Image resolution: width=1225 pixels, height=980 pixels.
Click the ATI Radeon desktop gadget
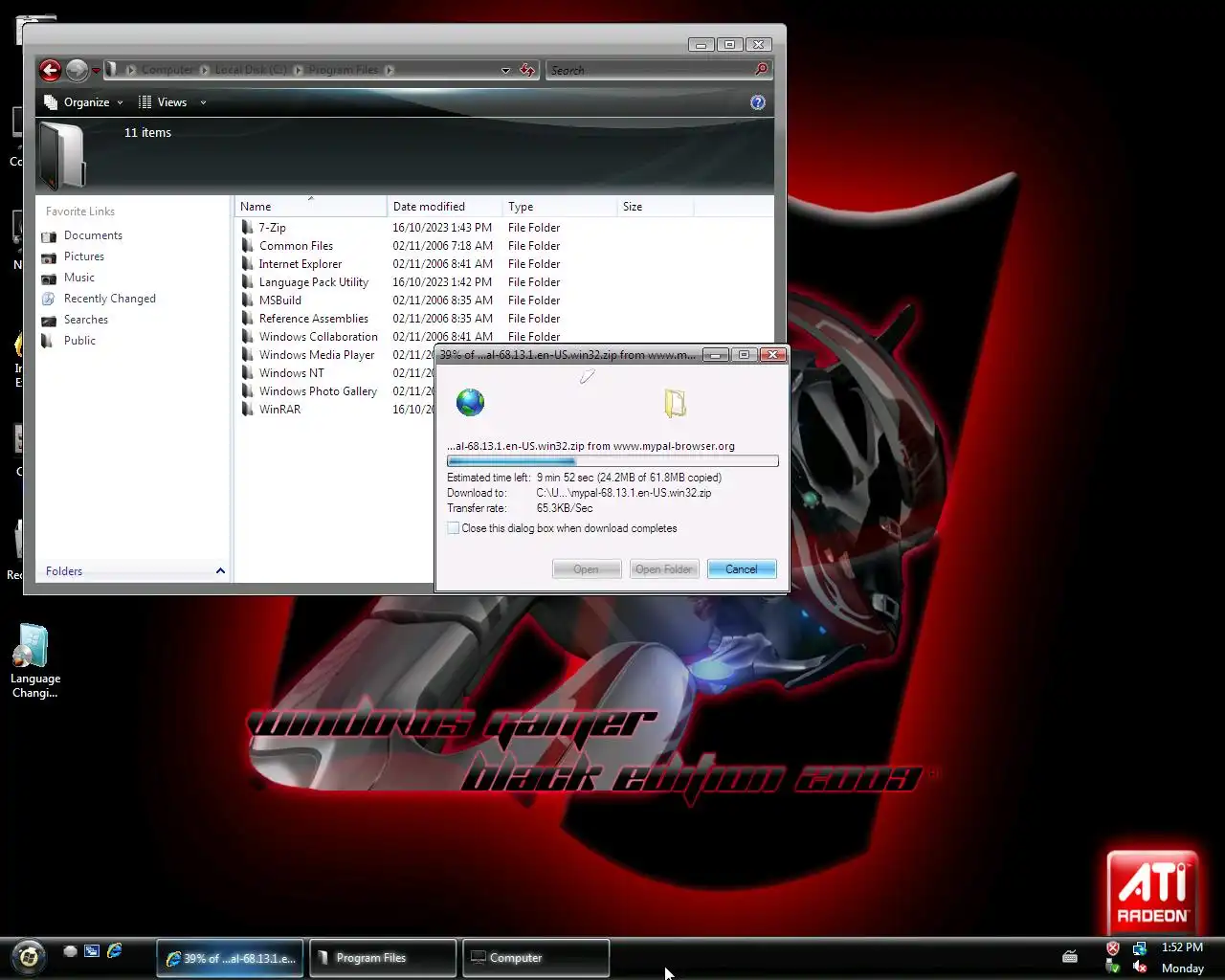tap(1153, 891)
